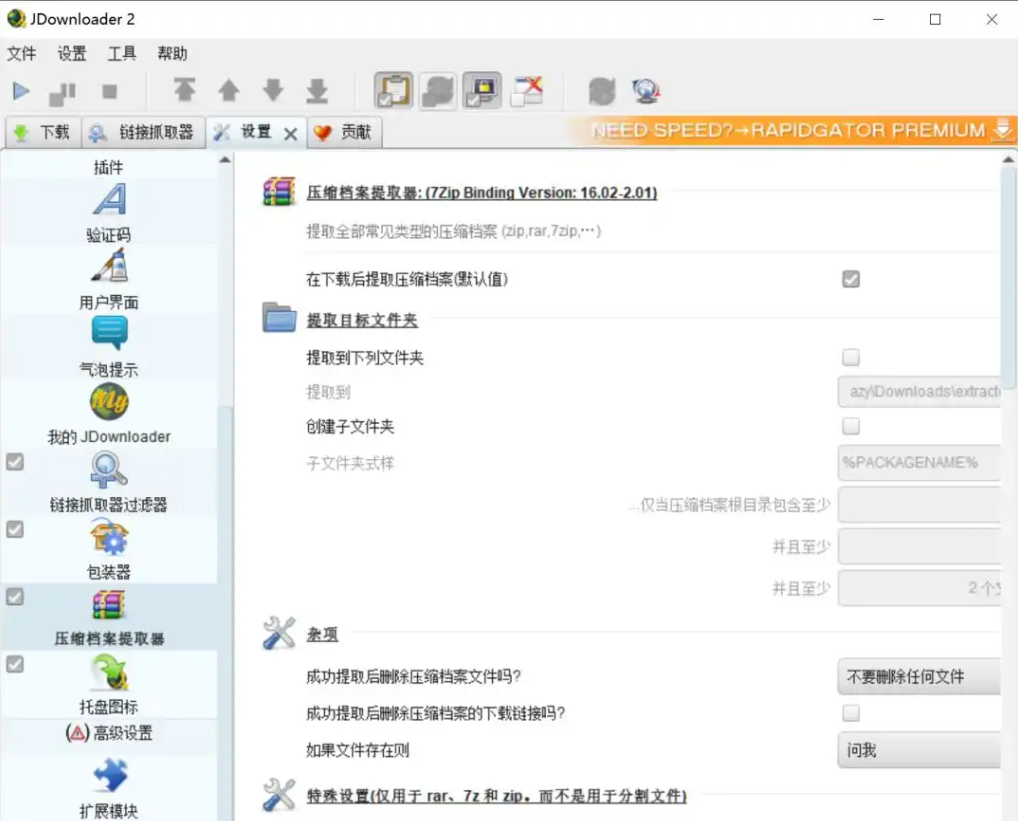This screenshot has width=1018, height=821.
Task: Open 文件 menu
Action: pos(21,53)
